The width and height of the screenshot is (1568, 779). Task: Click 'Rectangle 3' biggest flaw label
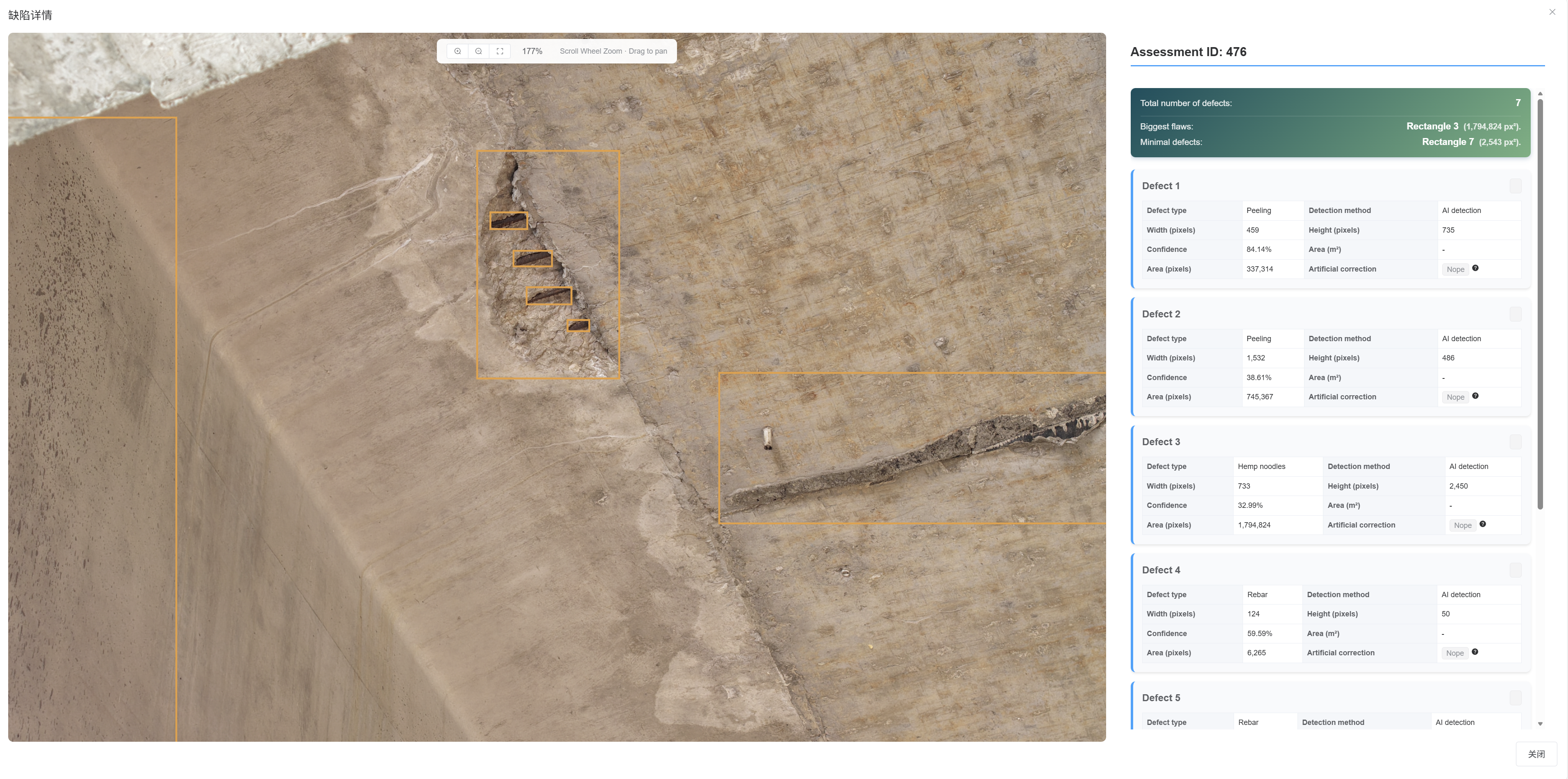point(1432,127)
